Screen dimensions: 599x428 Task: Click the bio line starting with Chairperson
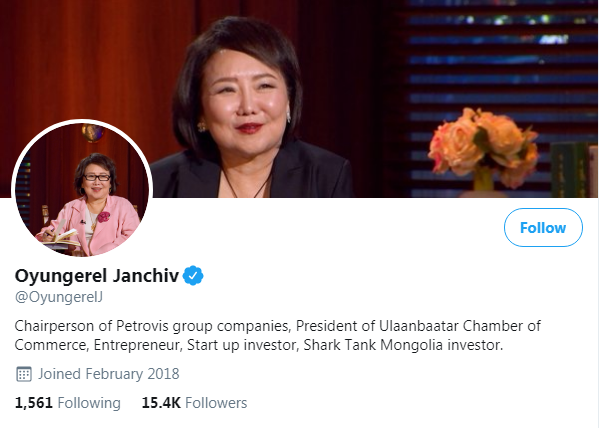278,326
